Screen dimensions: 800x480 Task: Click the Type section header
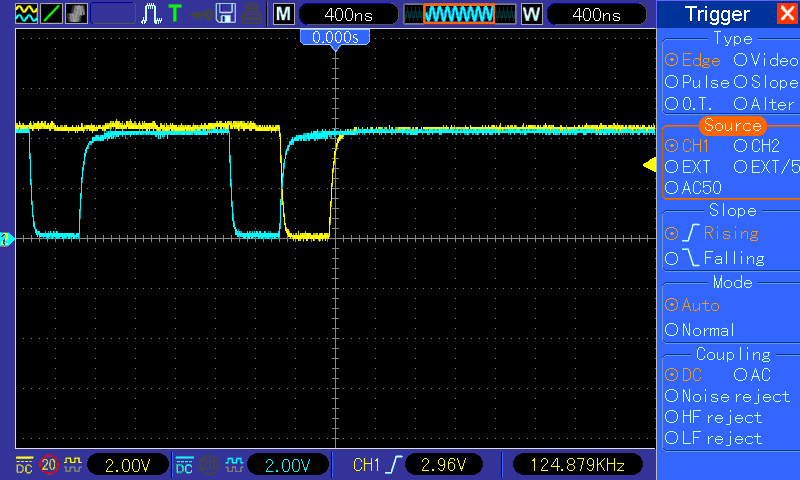733,39
